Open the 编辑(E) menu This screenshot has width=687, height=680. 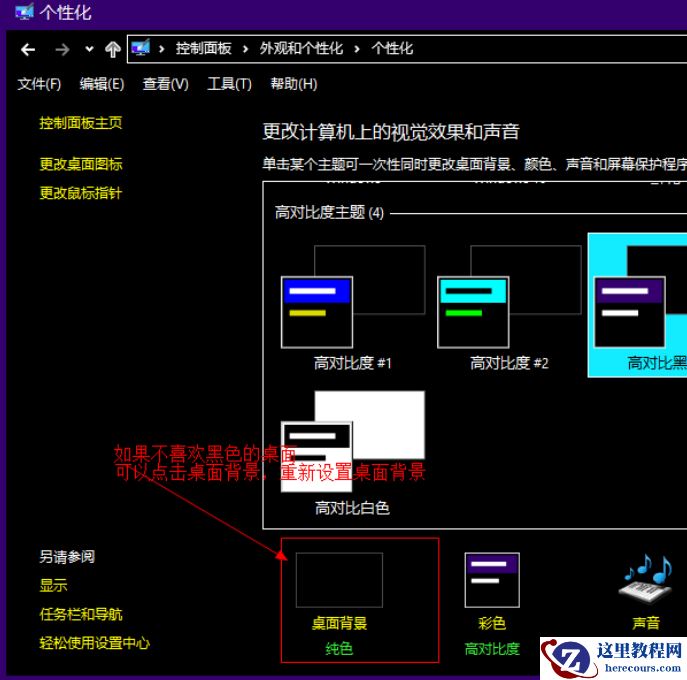click(102, 84)
